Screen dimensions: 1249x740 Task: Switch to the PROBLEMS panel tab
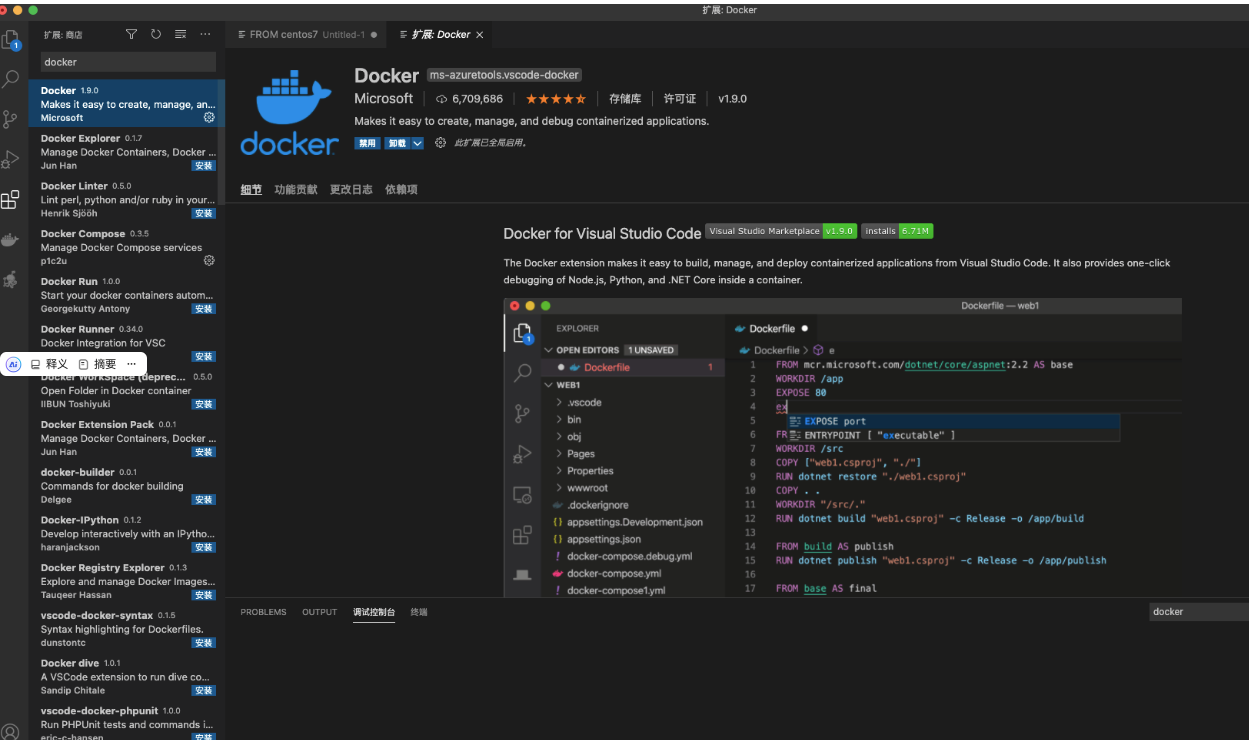[x=263, y=612]
